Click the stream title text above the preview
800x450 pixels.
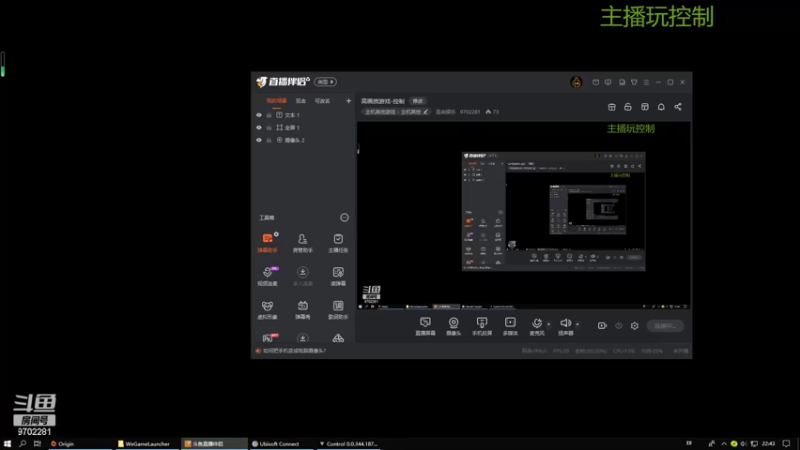(x=383, y=101)
